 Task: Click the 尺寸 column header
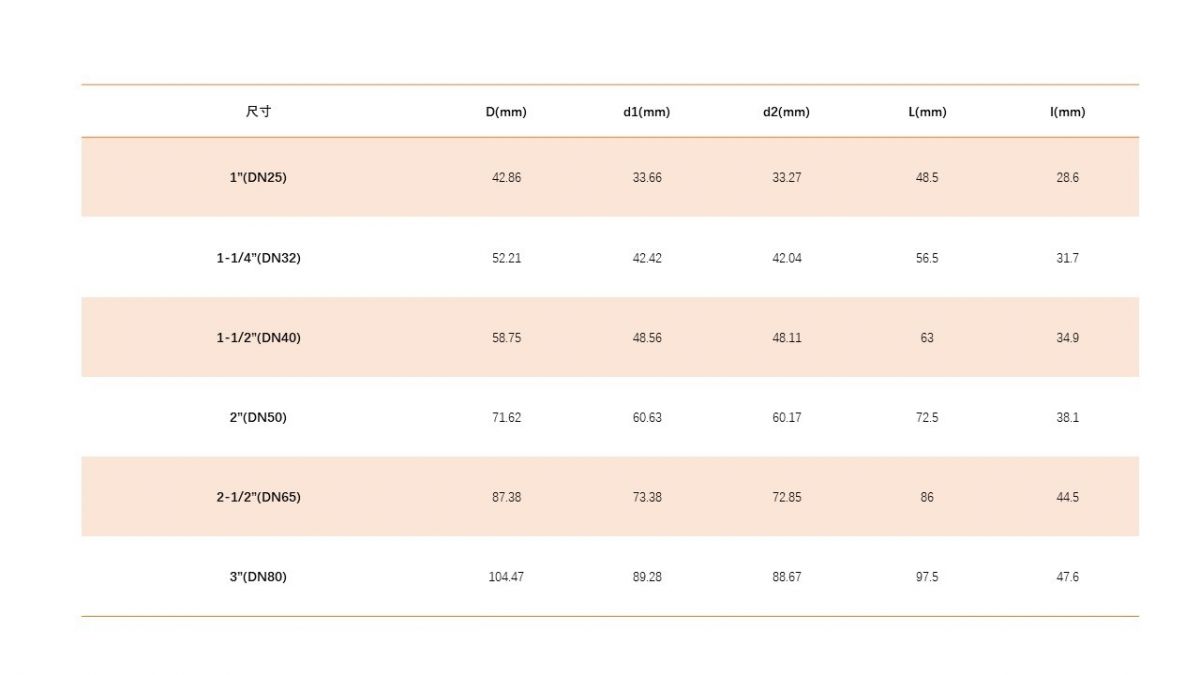pyautogui.click(x=258, y=112)
